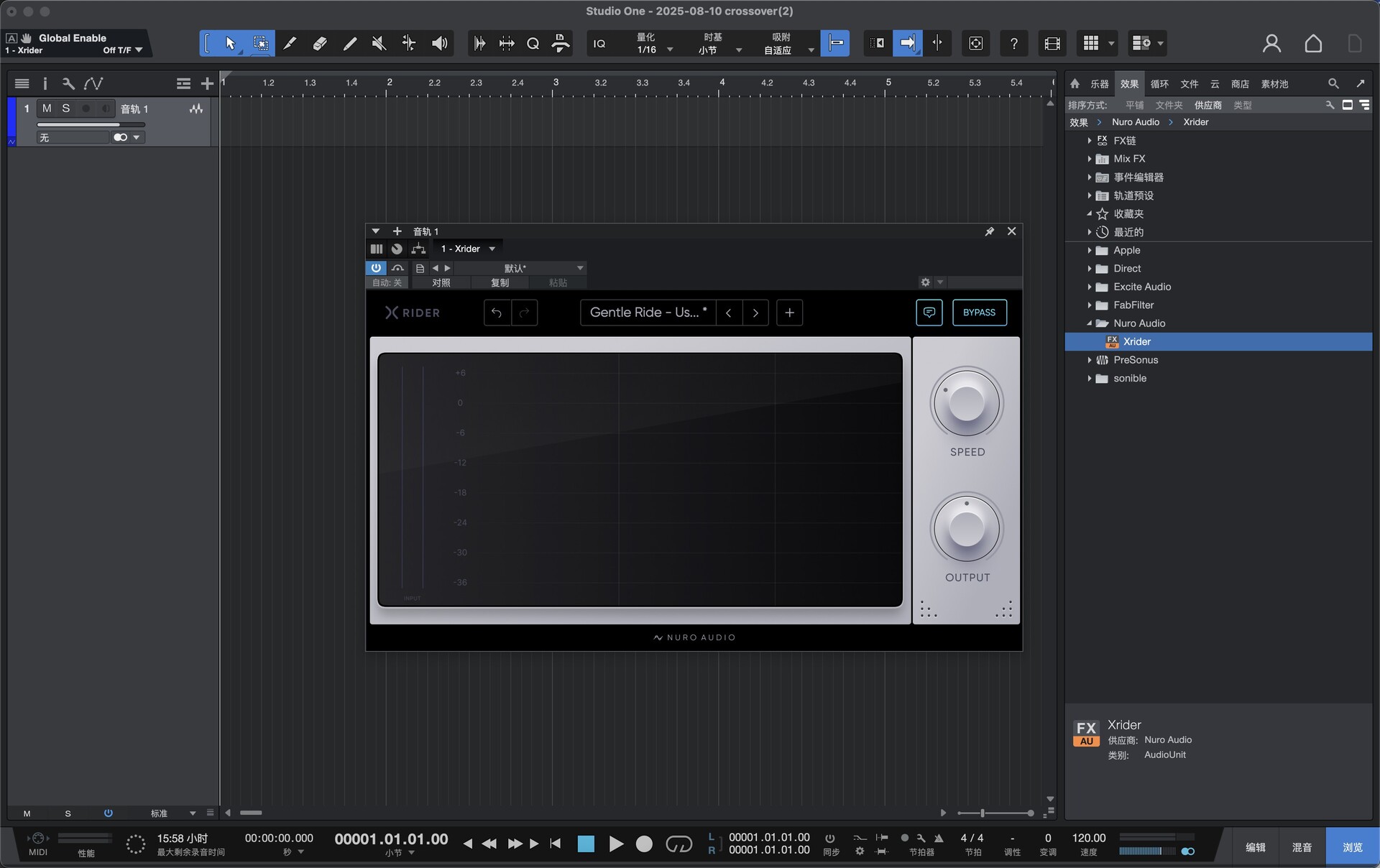Toggle monitor on track 1
Viewport: 1380px width, 868px height.
[x=106, y=108]
